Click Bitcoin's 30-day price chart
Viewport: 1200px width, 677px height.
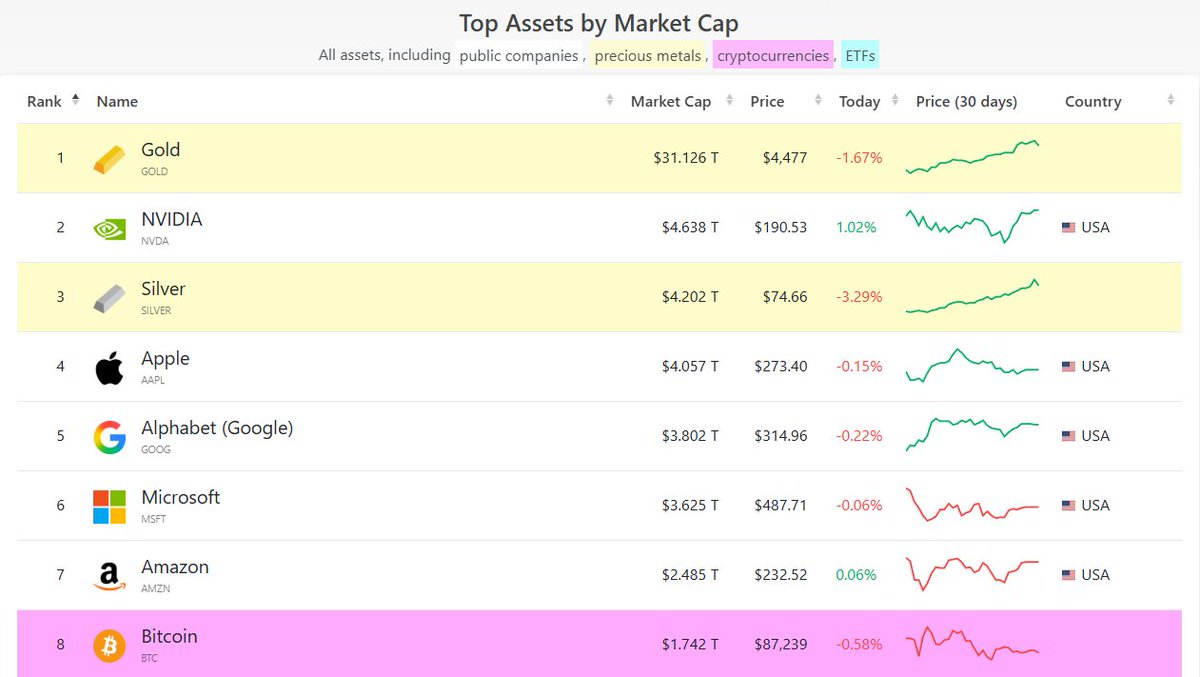tap(973, 643)
